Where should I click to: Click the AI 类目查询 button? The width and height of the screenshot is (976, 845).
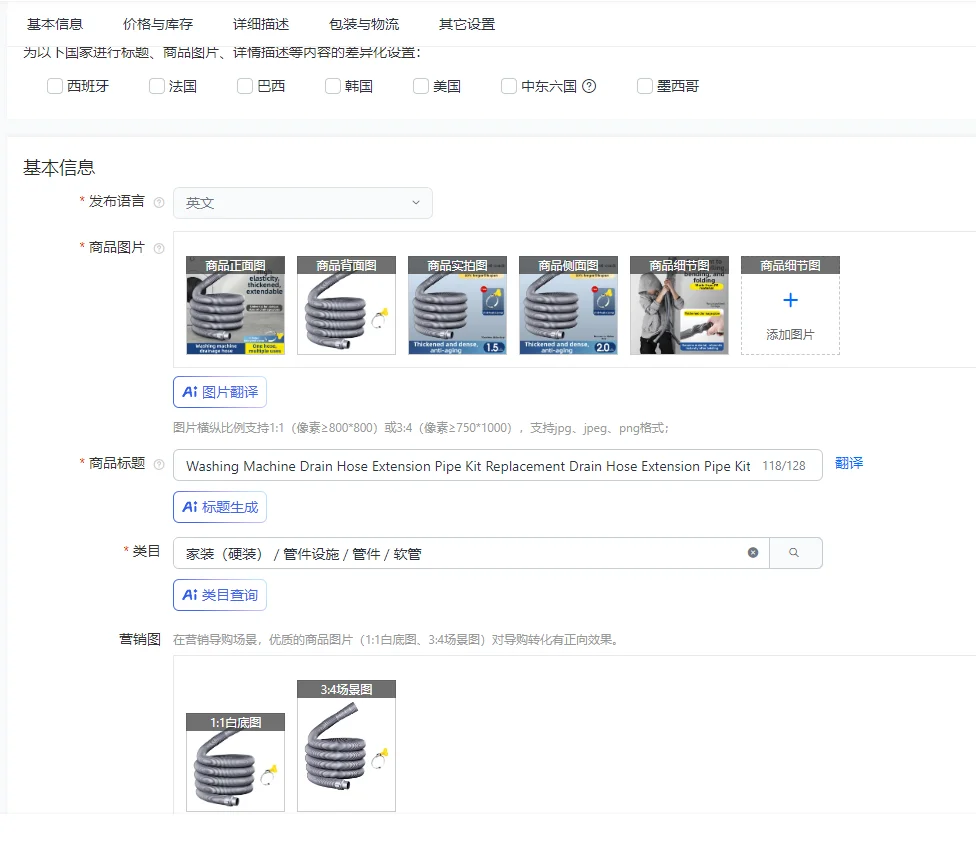(x=220, y=595)
